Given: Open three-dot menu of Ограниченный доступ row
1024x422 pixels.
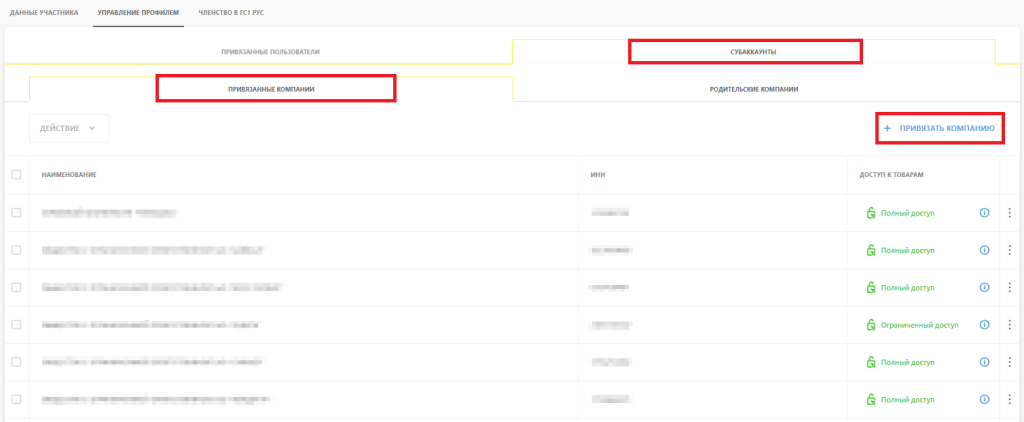Looking at the screenshot, I should 1010,325.
